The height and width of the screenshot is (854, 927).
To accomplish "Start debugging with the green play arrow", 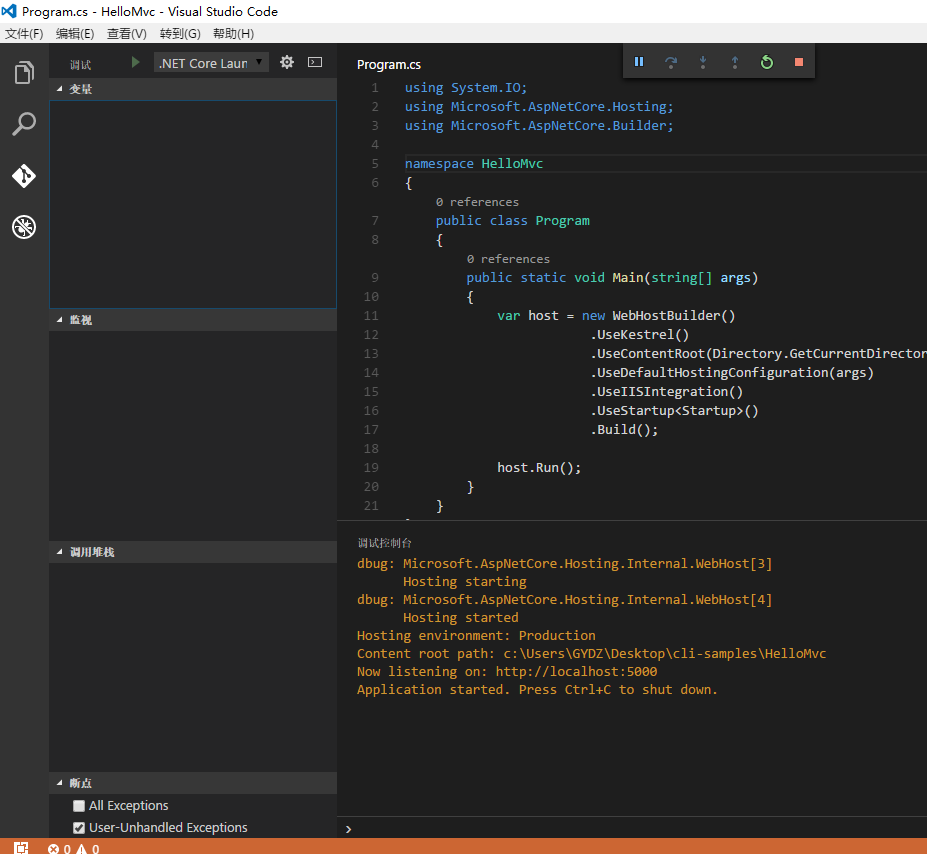I will 135,62.
